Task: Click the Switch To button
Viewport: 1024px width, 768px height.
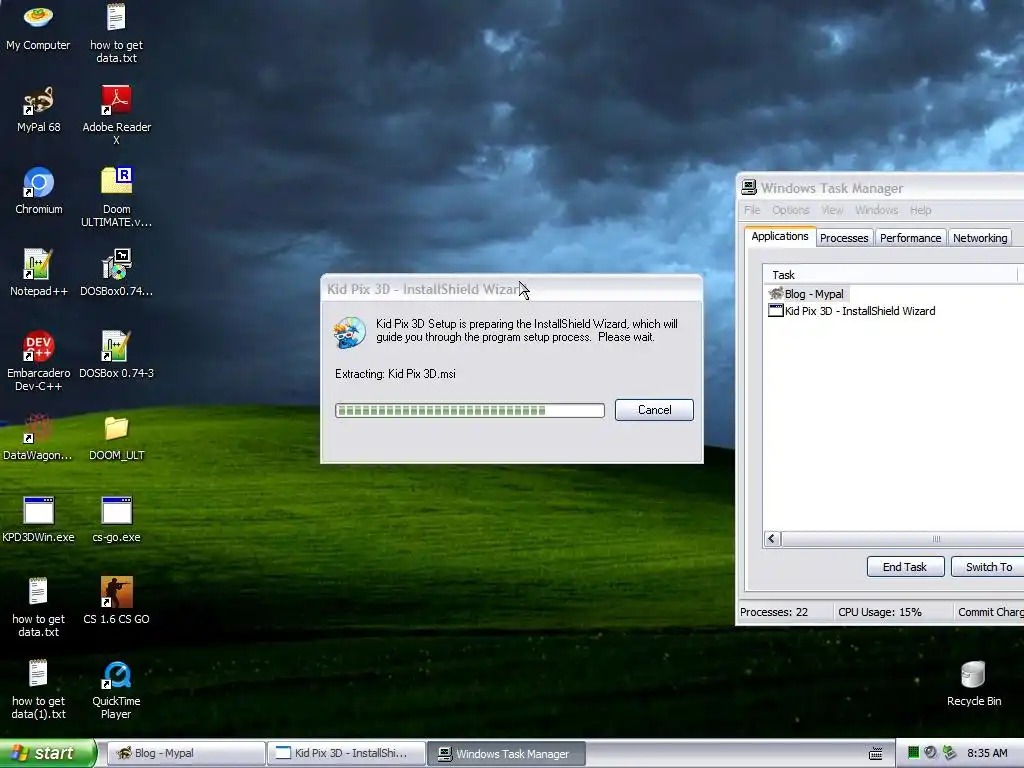Action: pos(989,567)
